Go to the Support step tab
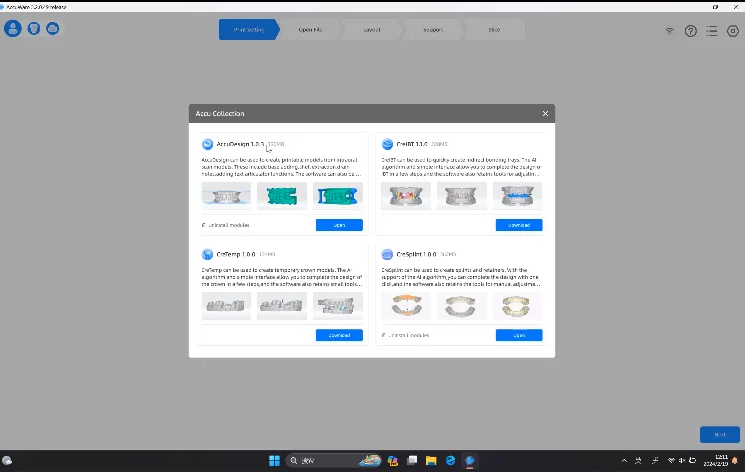This screenshot has height=472, width=745. (432, 30)
